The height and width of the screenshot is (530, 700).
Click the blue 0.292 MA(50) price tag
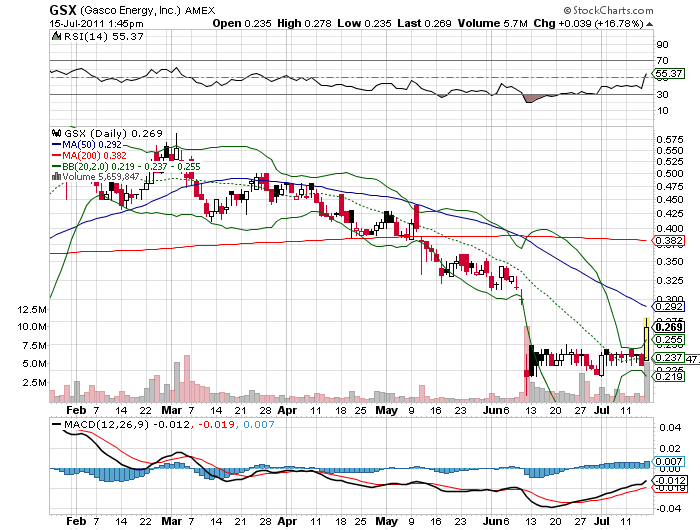click(x=669, y=306)
